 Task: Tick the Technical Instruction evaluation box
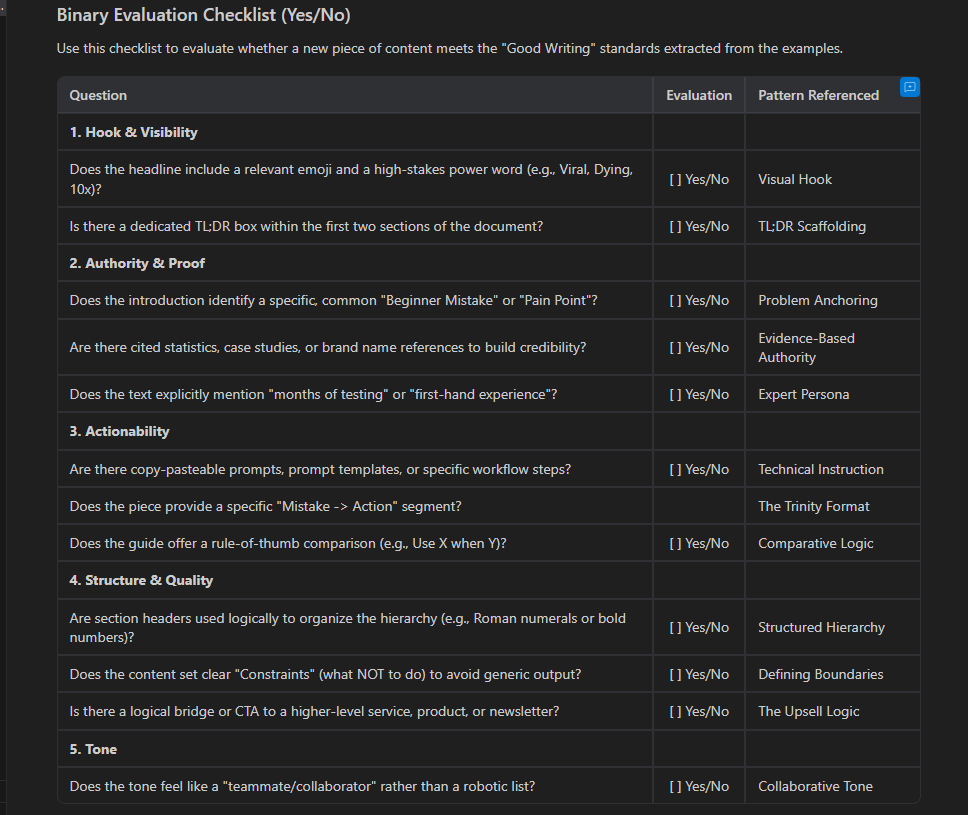[x=675, y=470]
